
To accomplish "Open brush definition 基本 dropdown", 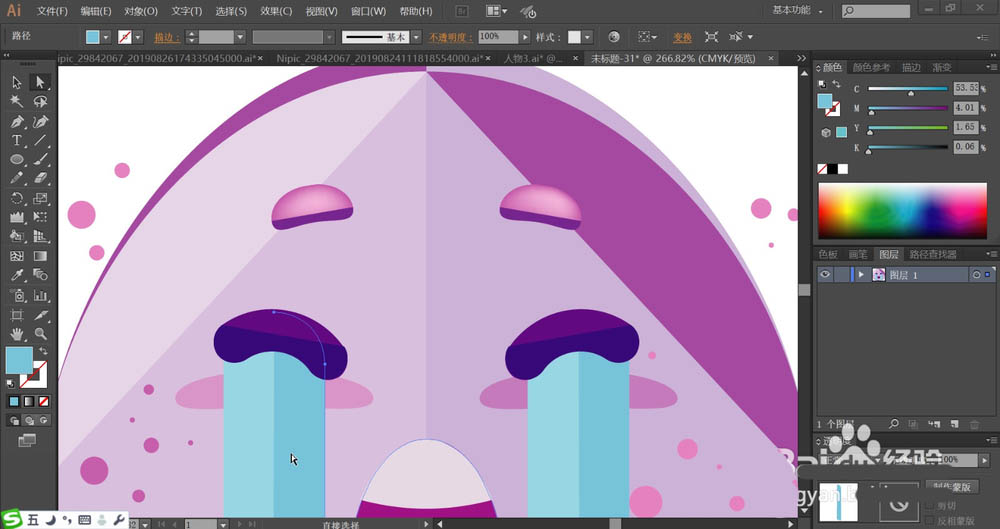I will point(416,37).
